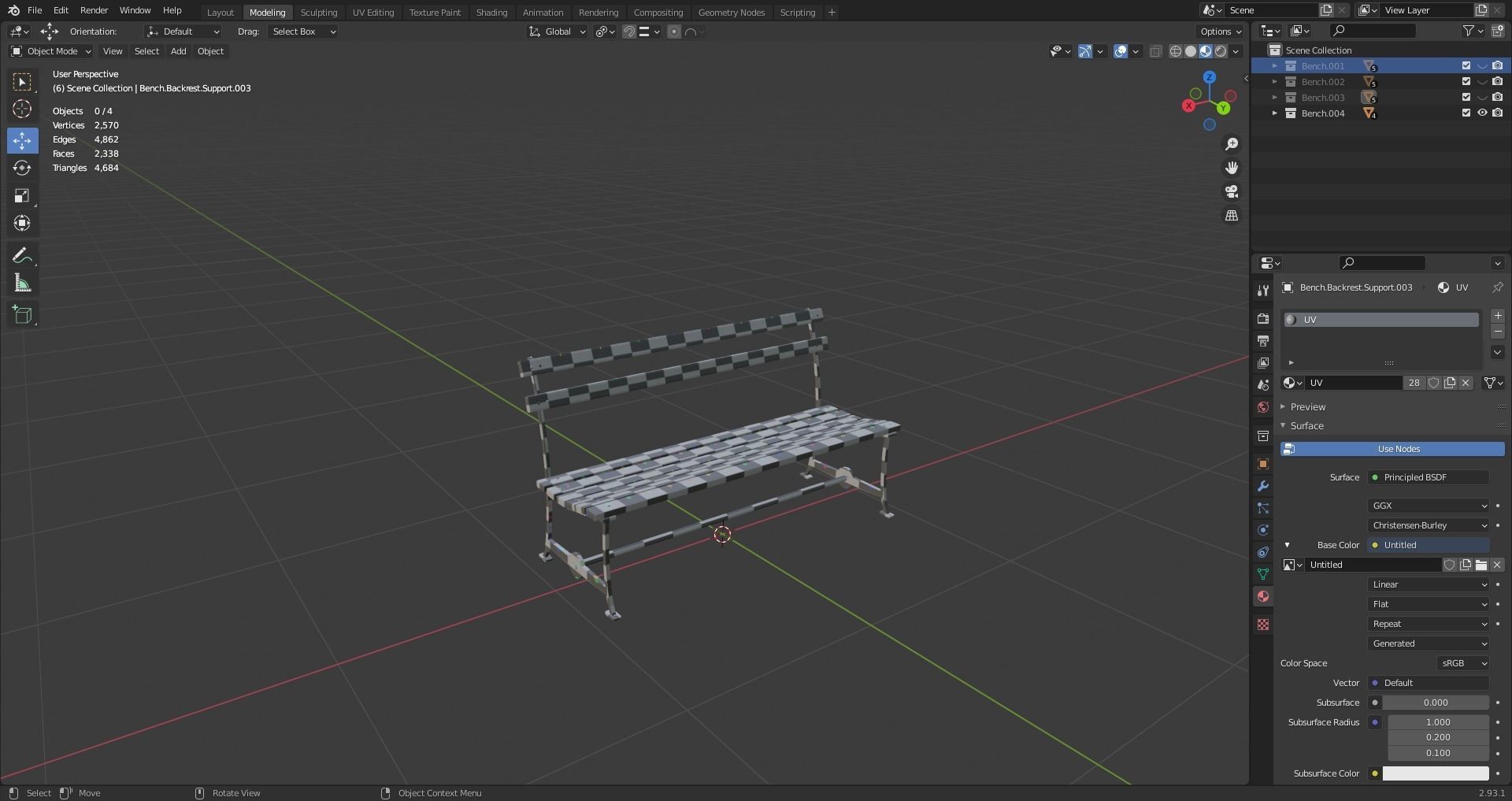The height and width of the screenshot is (801, 1512).
Task: Open the Render menu in the top bar
Action: point(94,10)
